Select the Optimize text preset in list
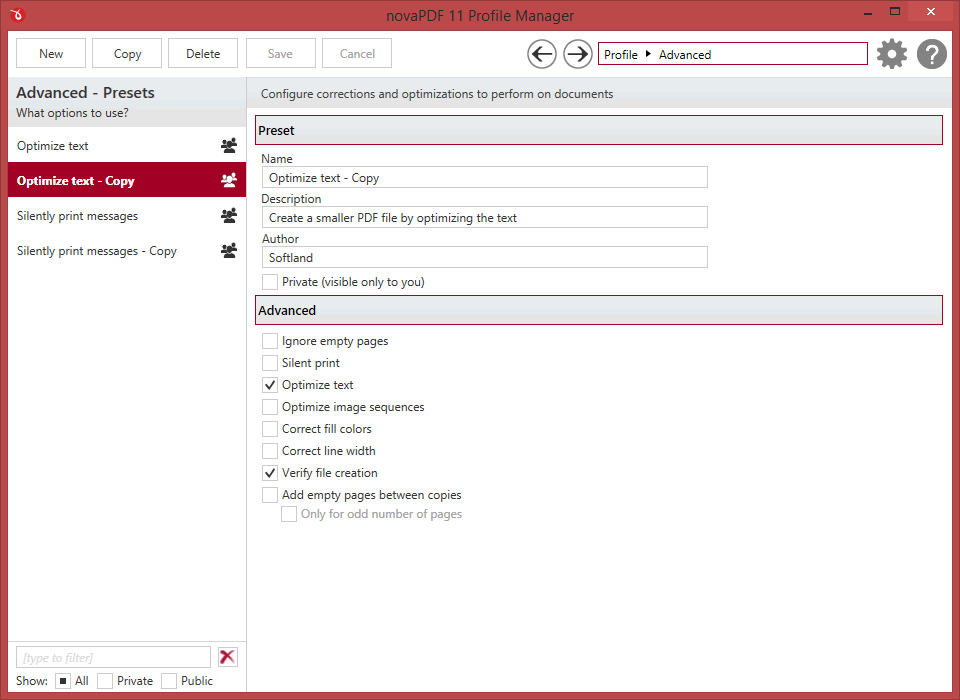Image resolution: width=960 pixels, height=700 pixels. point(53,146)
